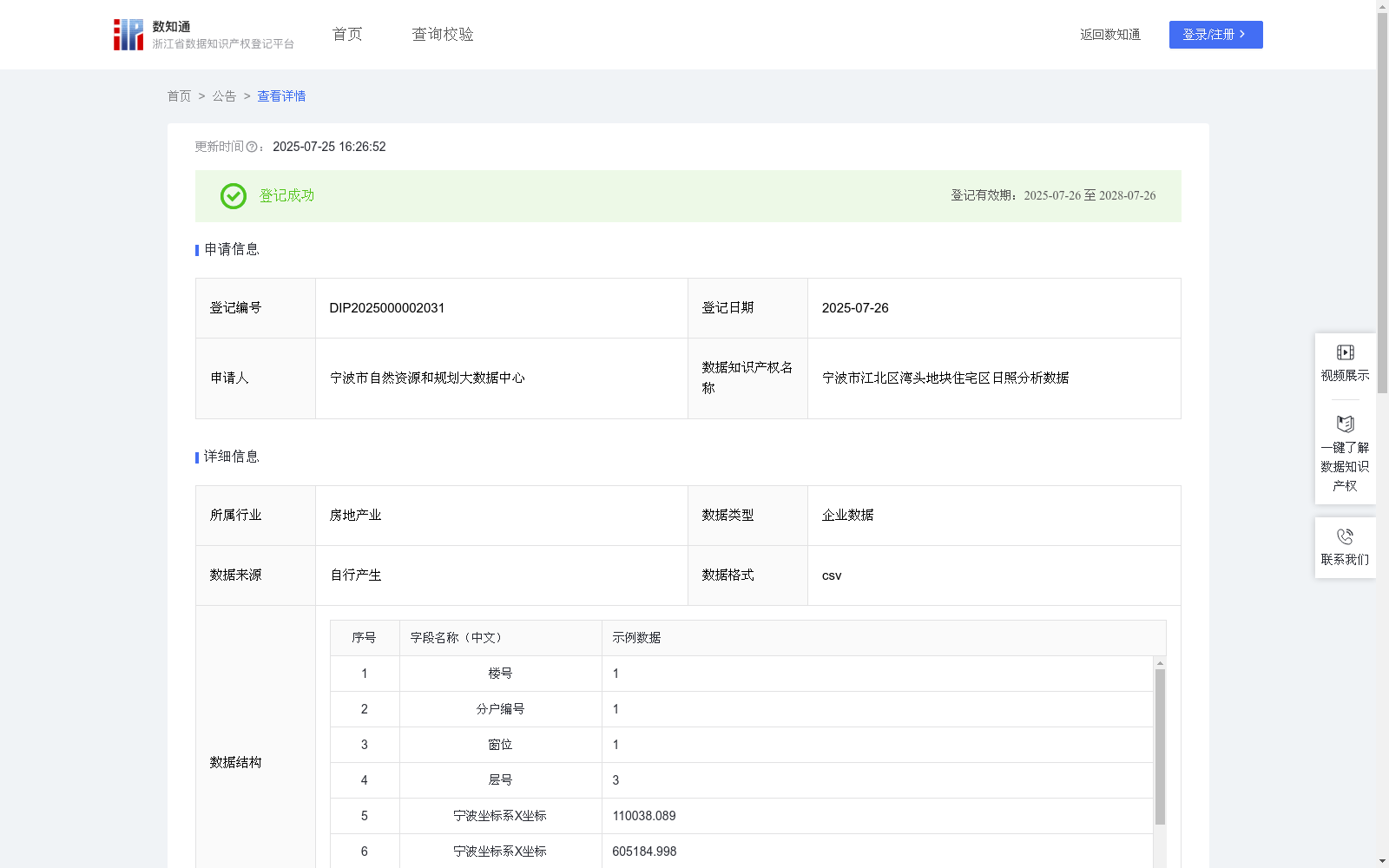Open the 返回数知通 link
Viewport: 1389px width, 868px height.
coord(1109,35)
